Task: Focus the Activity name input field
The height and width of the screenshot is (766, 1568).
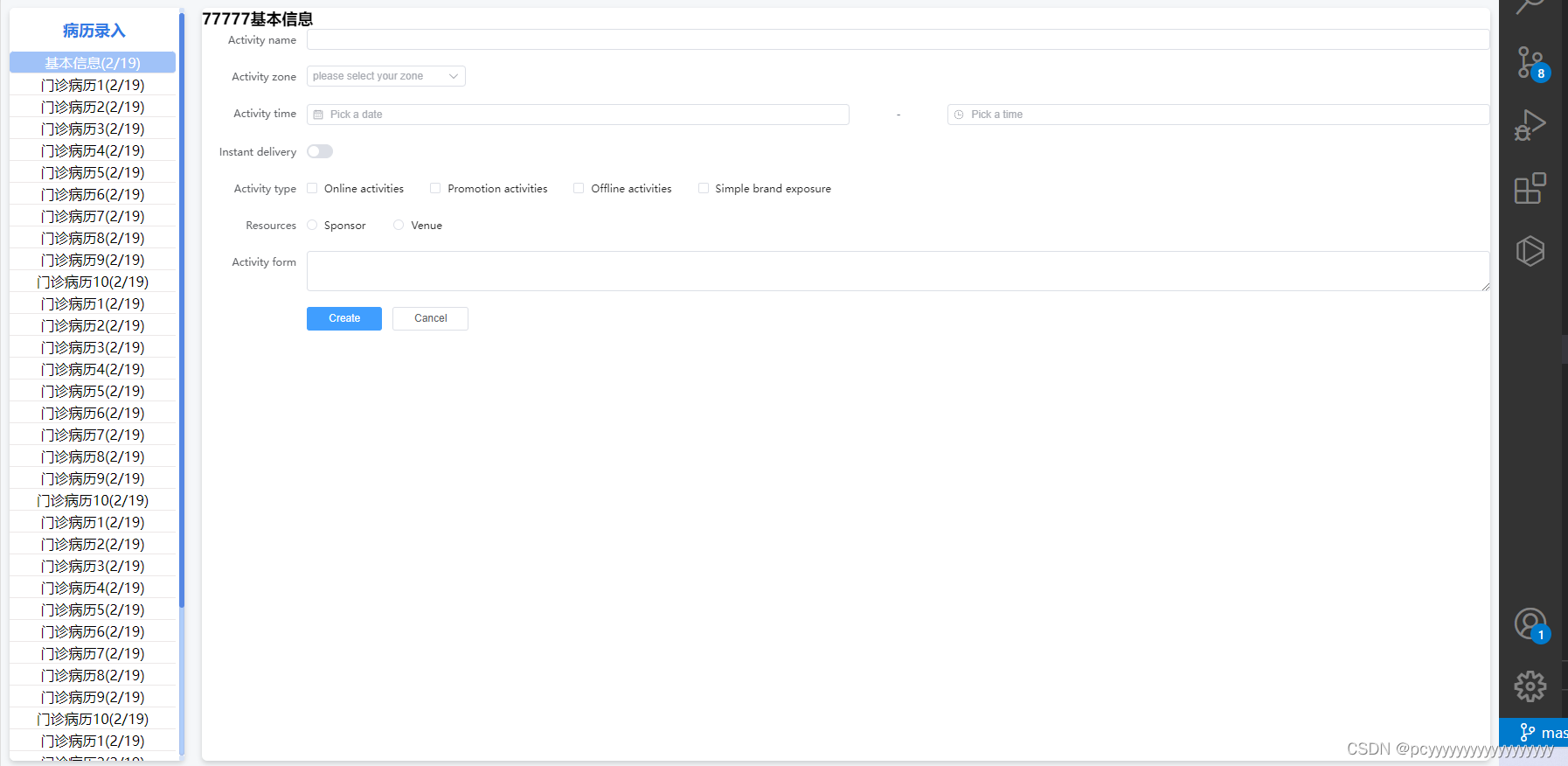Action: tap(898, 39)
